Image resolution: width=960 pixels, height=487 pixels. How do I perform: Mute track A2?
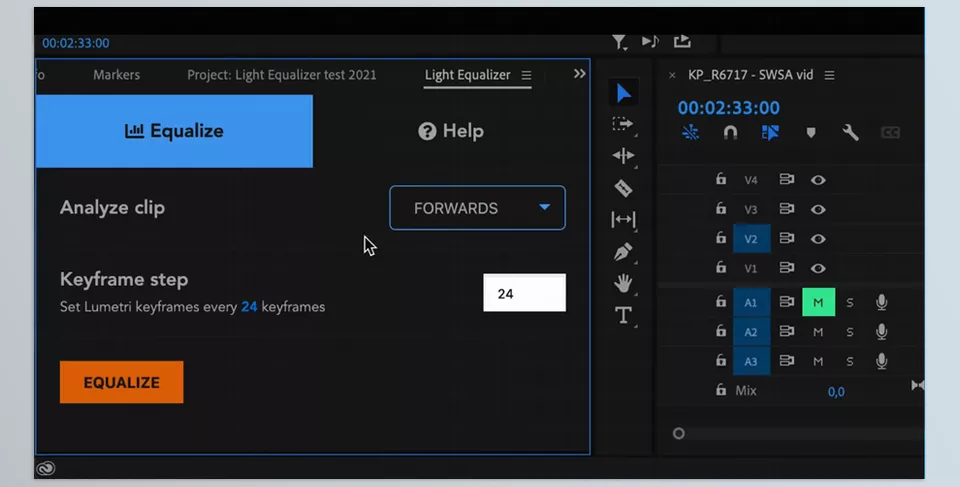(x=818, y=332)
